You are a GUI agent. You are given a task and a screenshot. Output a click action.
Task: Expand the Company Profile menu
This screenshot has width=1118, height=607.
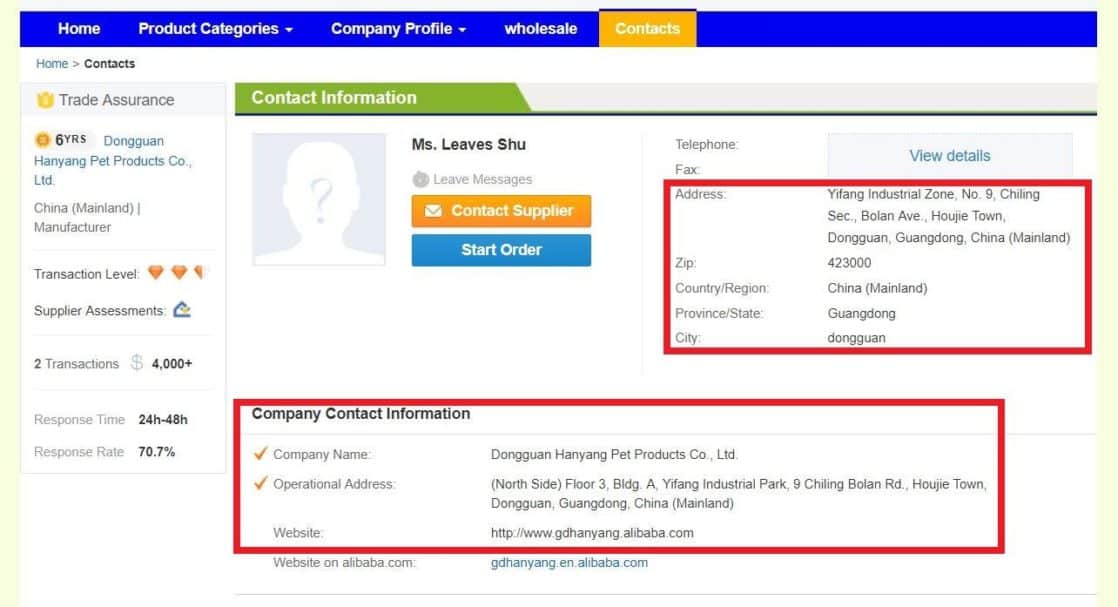pyautogui.click(x=399, y=29)
